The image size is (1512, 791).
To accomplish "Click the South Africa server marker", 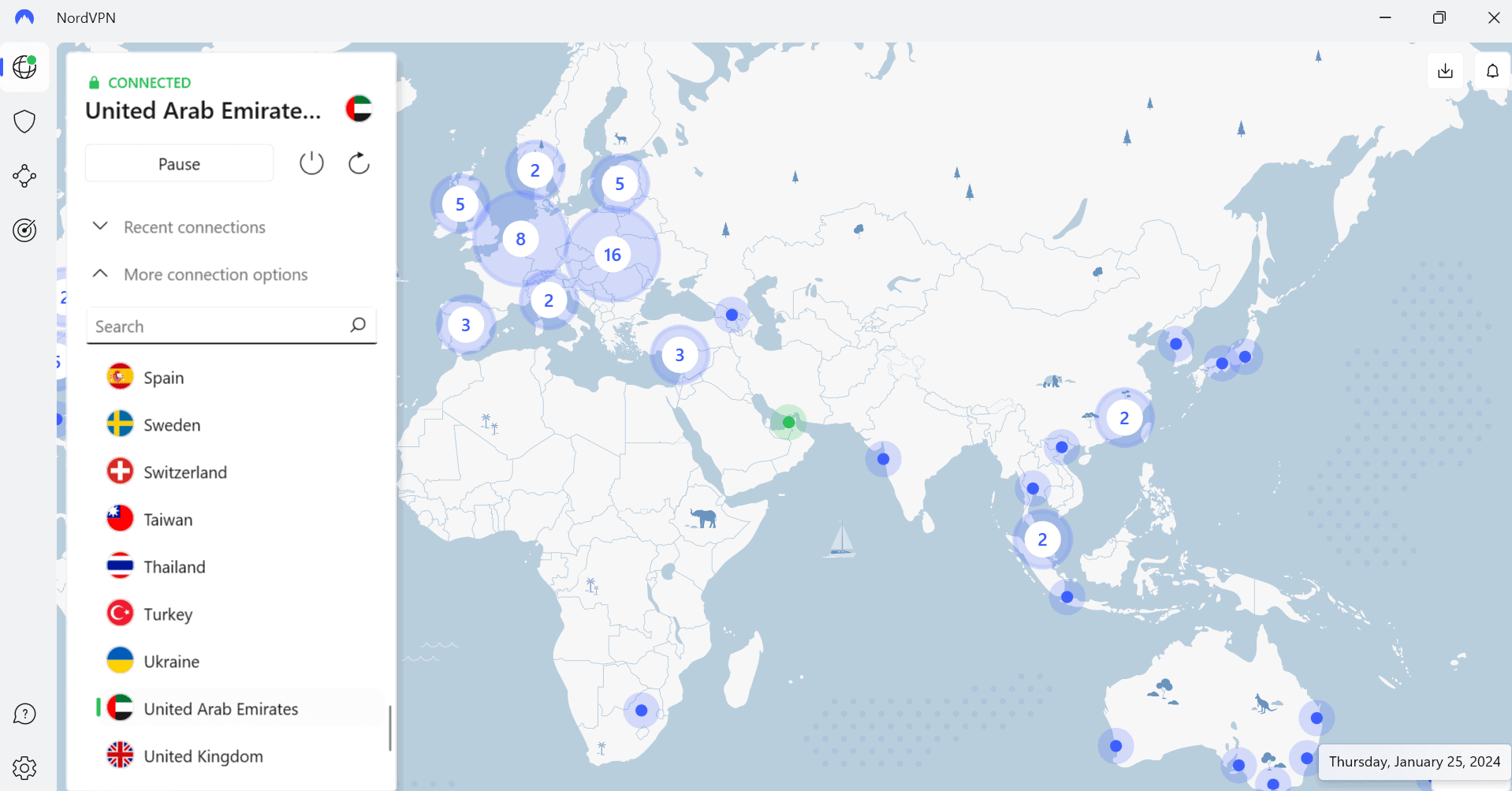I will [x=642, y=711].
